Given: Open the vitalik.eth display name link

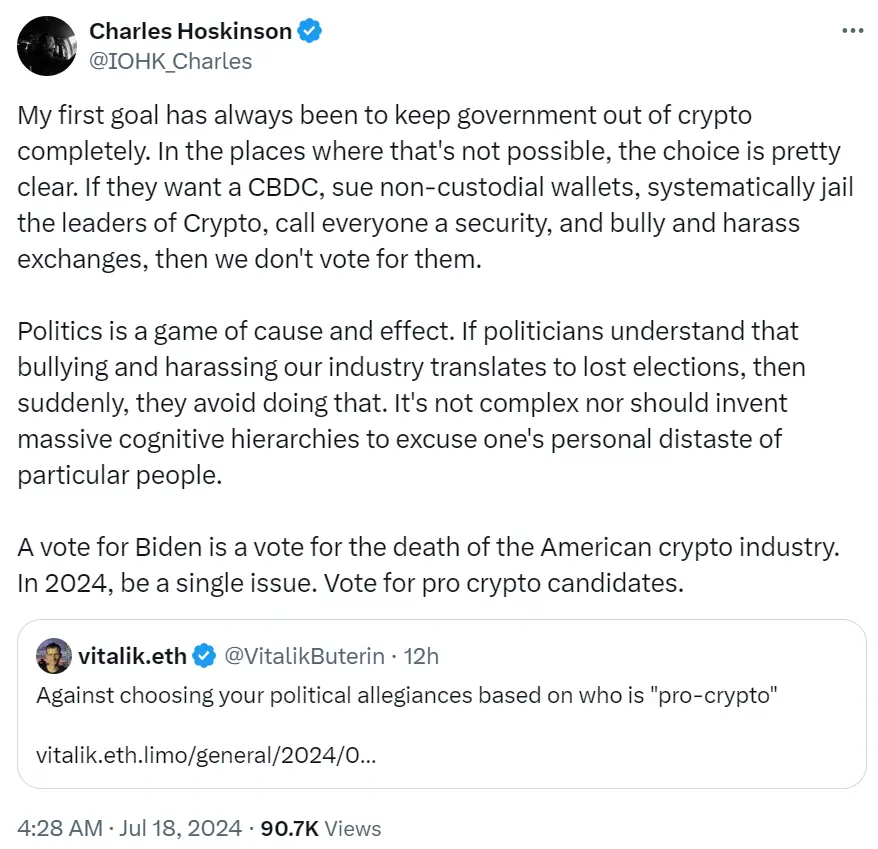Looking at the screenshot, I should [133, 657].
